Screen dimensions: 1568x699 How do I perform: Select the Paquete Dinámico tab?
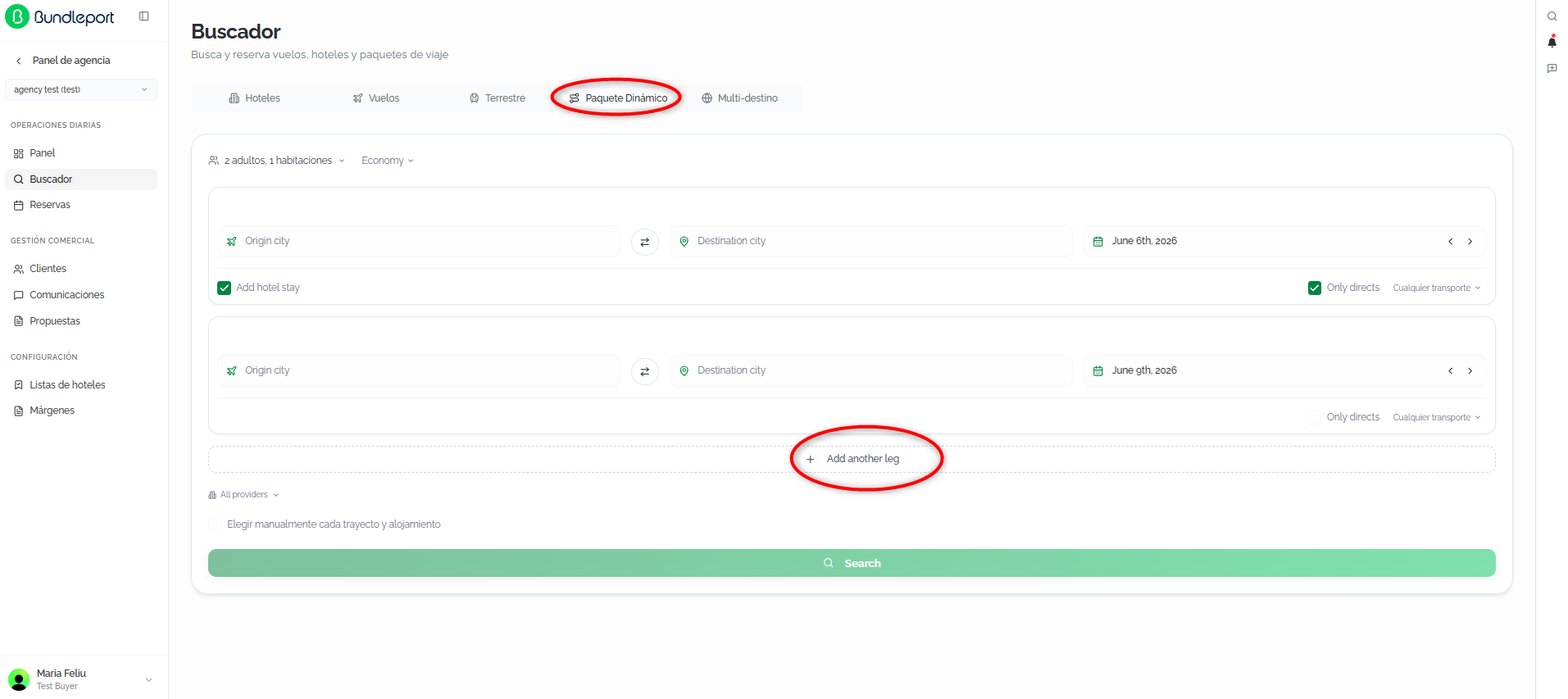point(619,98)
